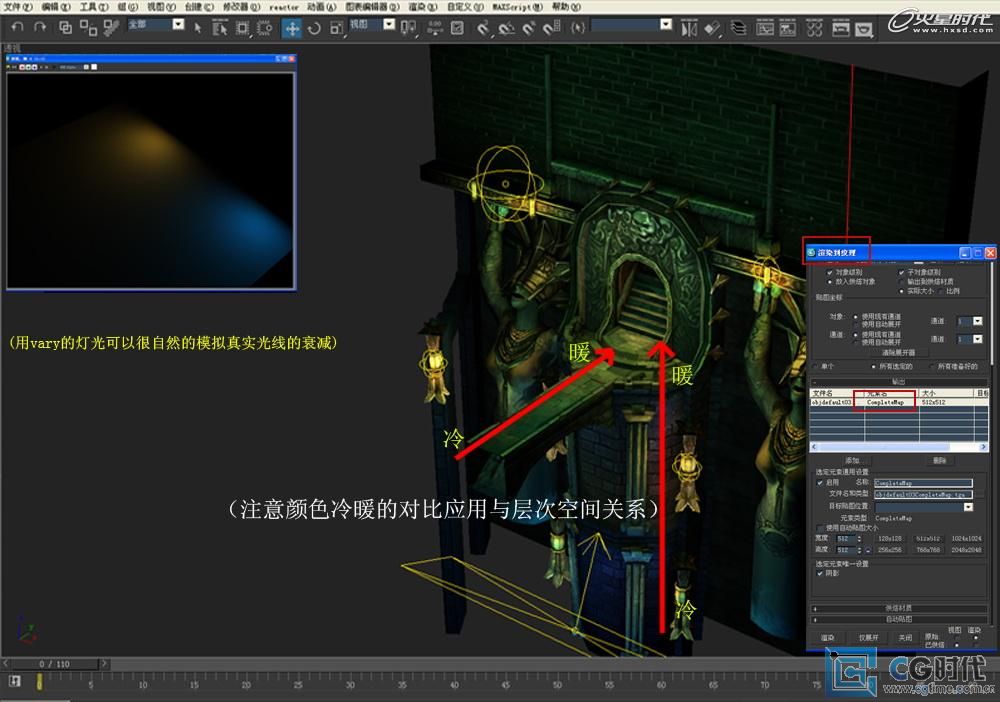Open the Schematic View icon

point(788,28)
